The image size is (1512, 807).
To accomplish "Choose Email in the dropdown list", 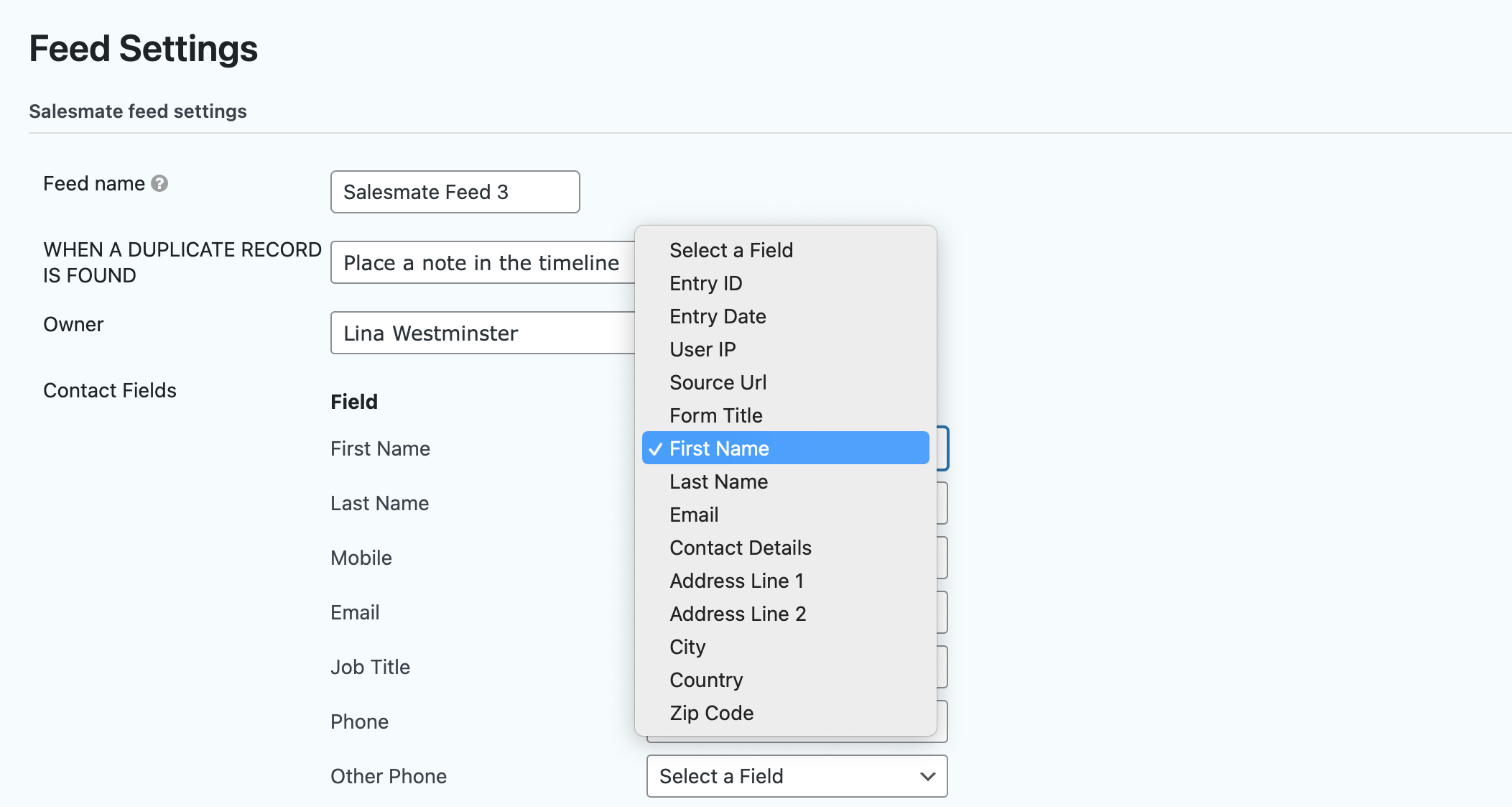I will 785,515.
